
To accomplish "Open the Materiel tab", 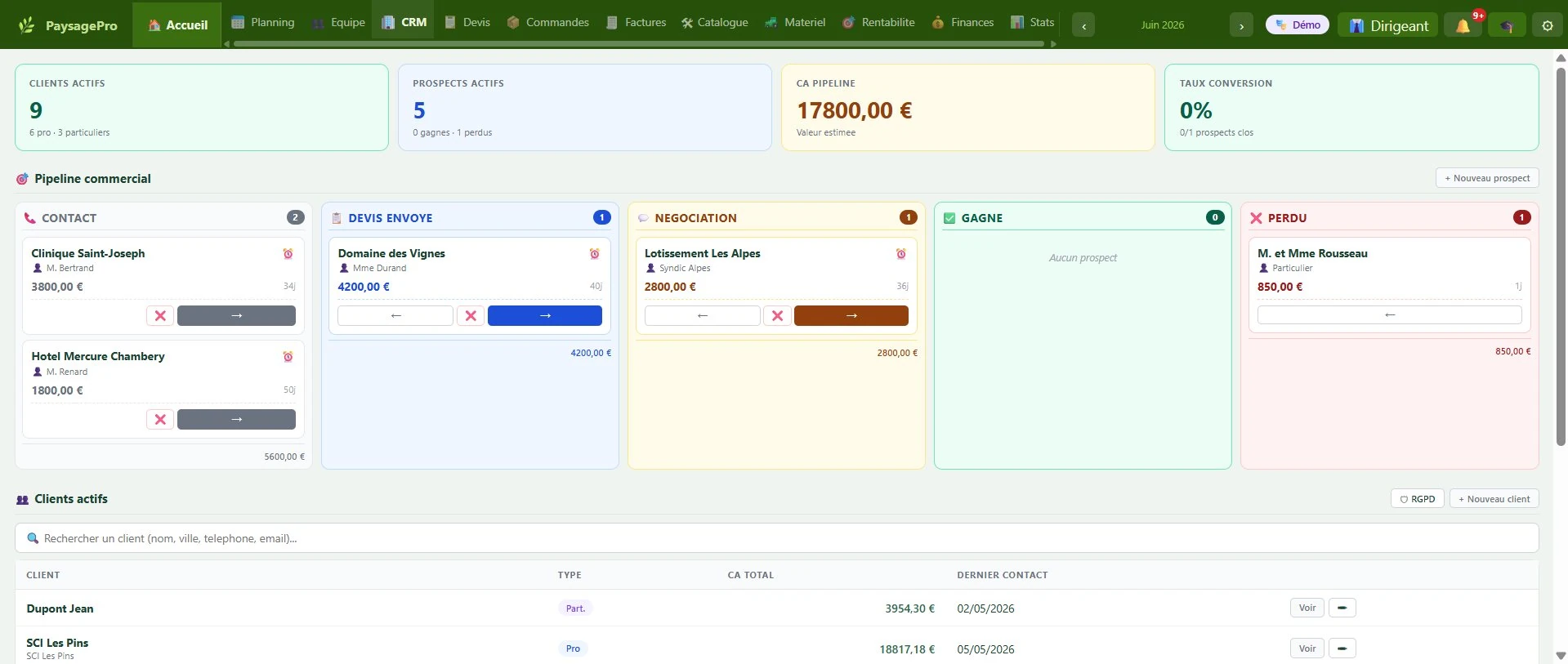I will tap(795, 22).
